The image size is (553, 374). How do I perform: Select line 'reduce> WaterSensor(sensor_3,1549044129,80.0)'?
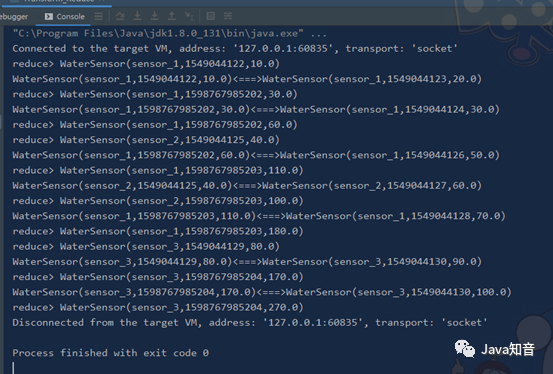pyautogui.click(x=146, y=247)
